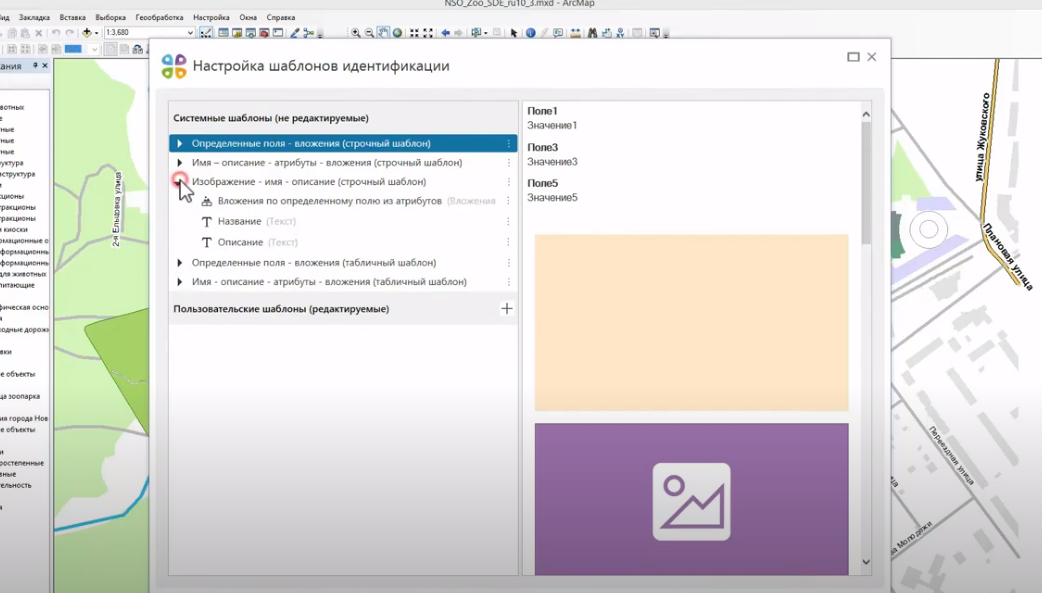Select the Select Elements black arrow tool

point(514,33)
